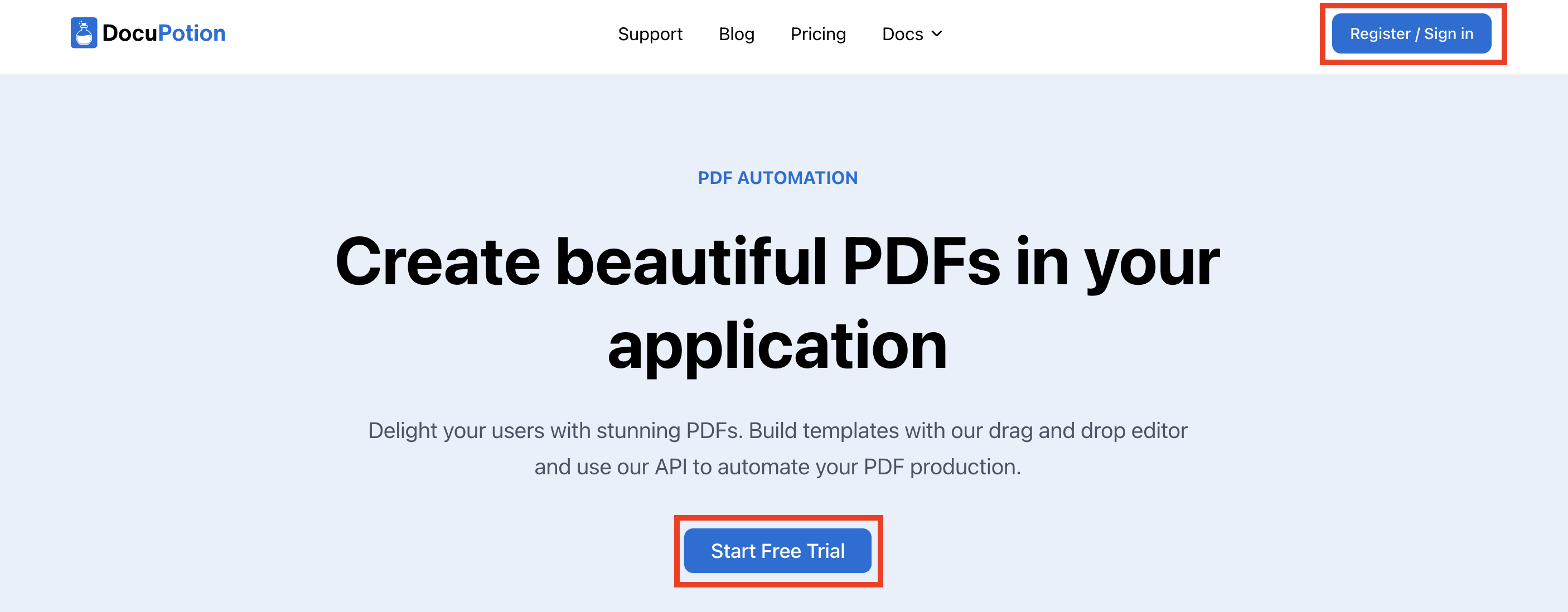Click the headline line "Create beautiful PDFs in your"

click(777, 261)
